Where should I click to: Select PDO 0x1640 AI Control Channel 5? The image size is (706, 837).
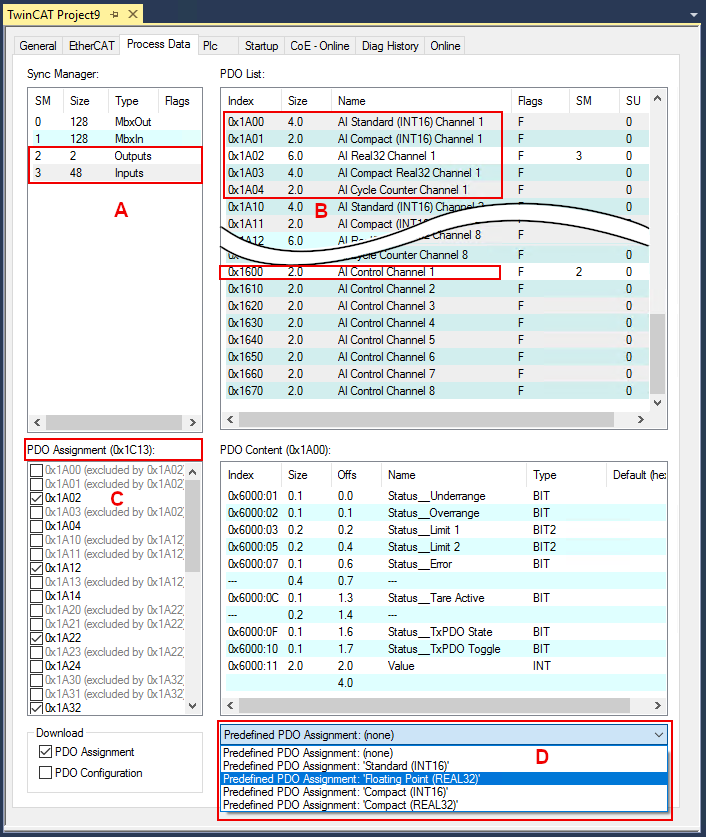coord(437,340)
